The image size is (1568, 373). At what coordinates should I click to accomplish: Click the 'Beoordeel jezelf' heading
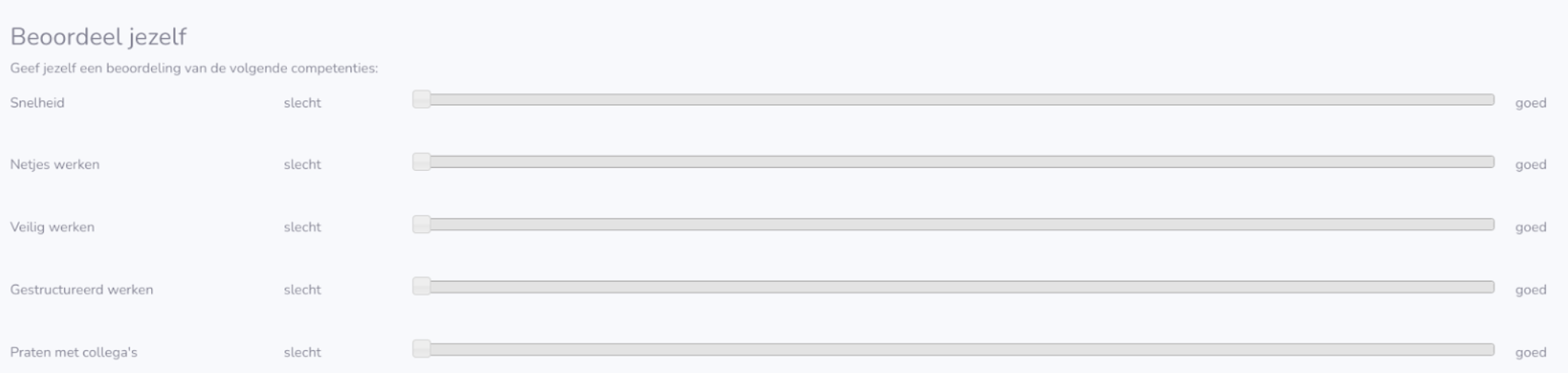99,37
